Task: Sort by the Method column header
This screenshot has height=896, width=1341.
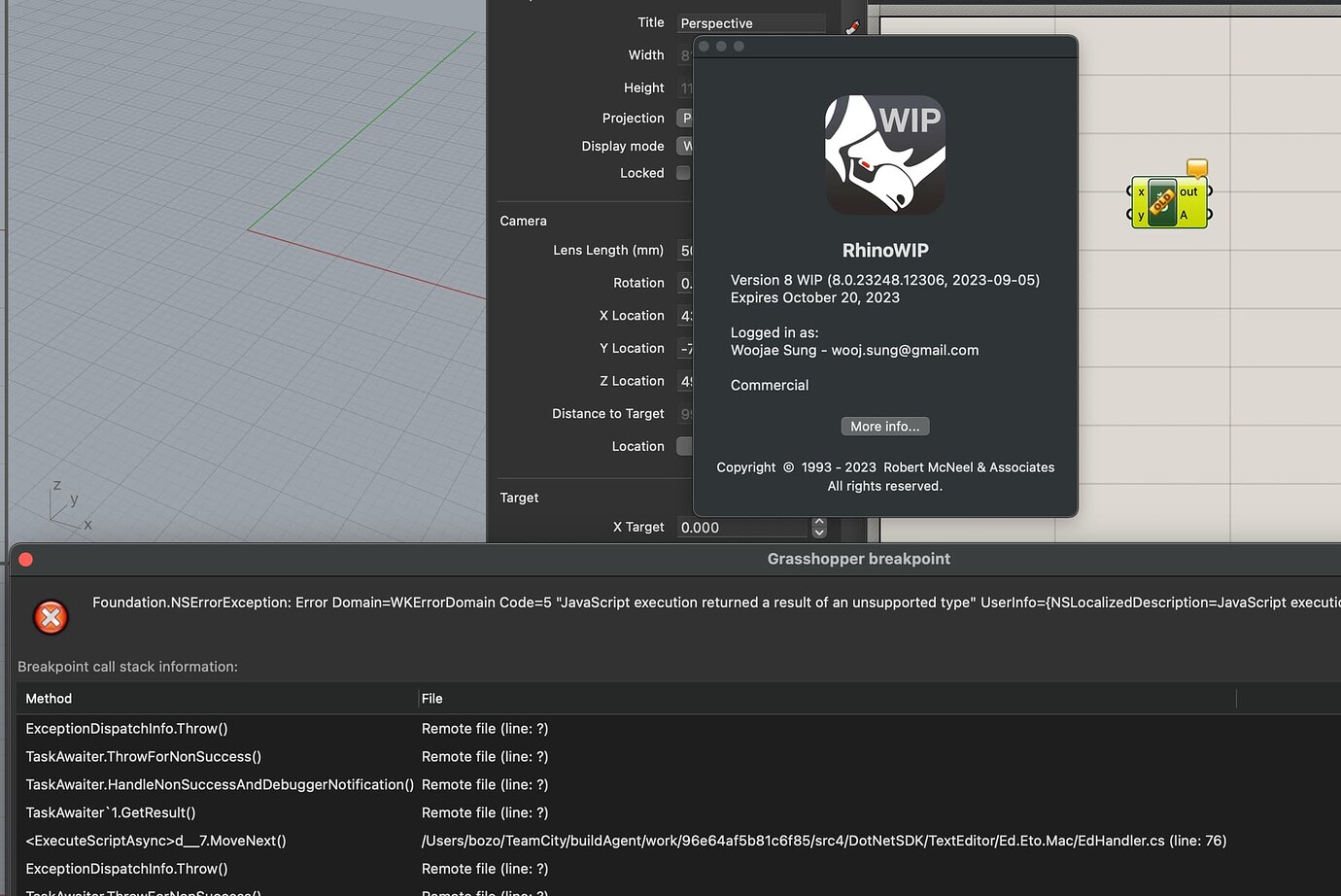Action: (49, 698)
